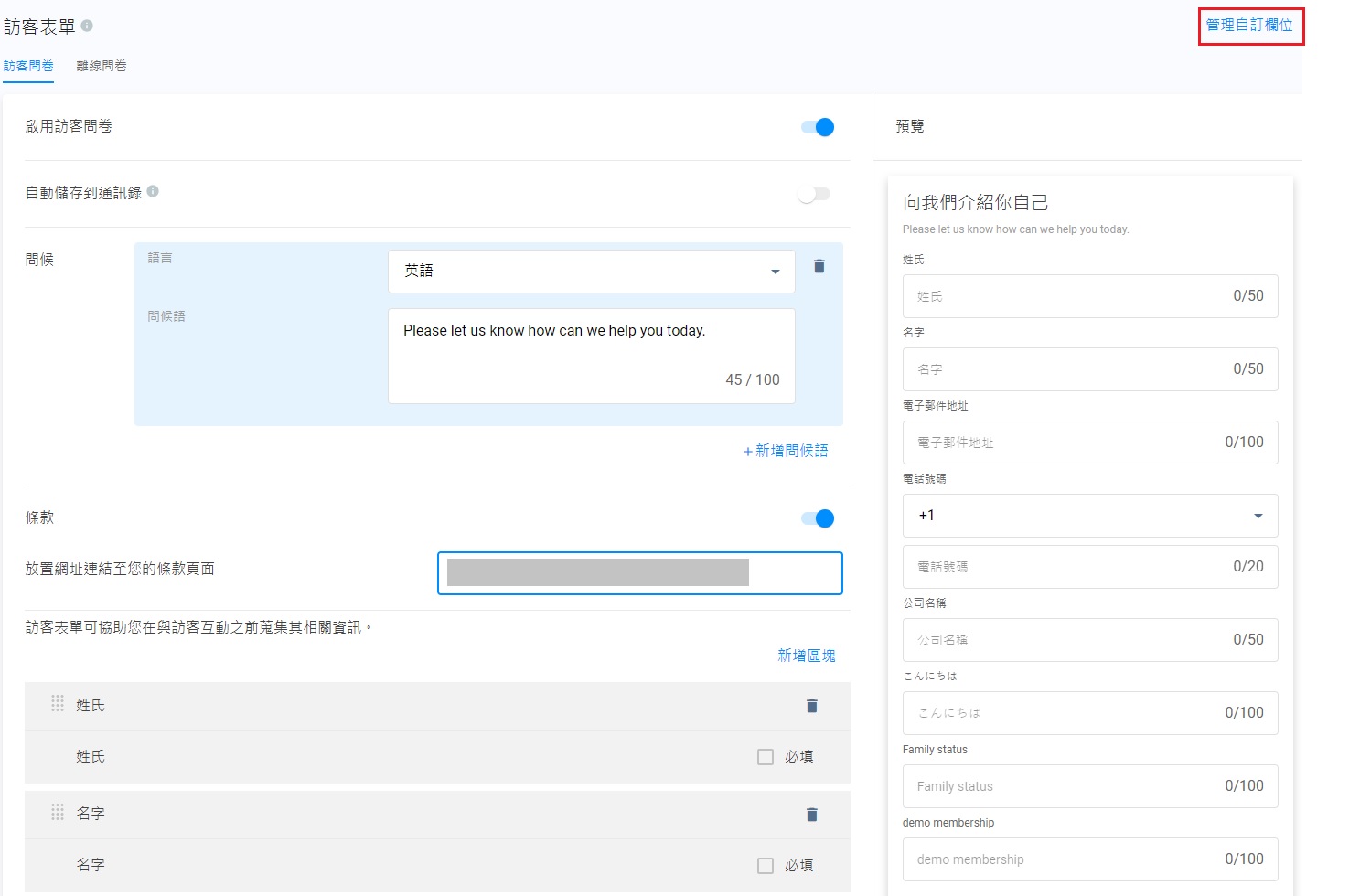The width and height of the screenshot is (1349, 896).
Task: Delete the 名字 field block
Action: pos(811,815)
